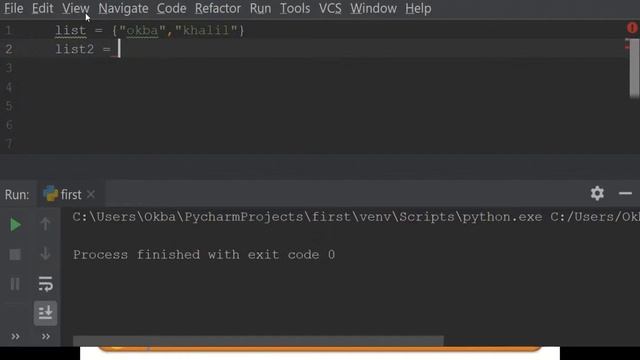Open the Help menu

418,8
